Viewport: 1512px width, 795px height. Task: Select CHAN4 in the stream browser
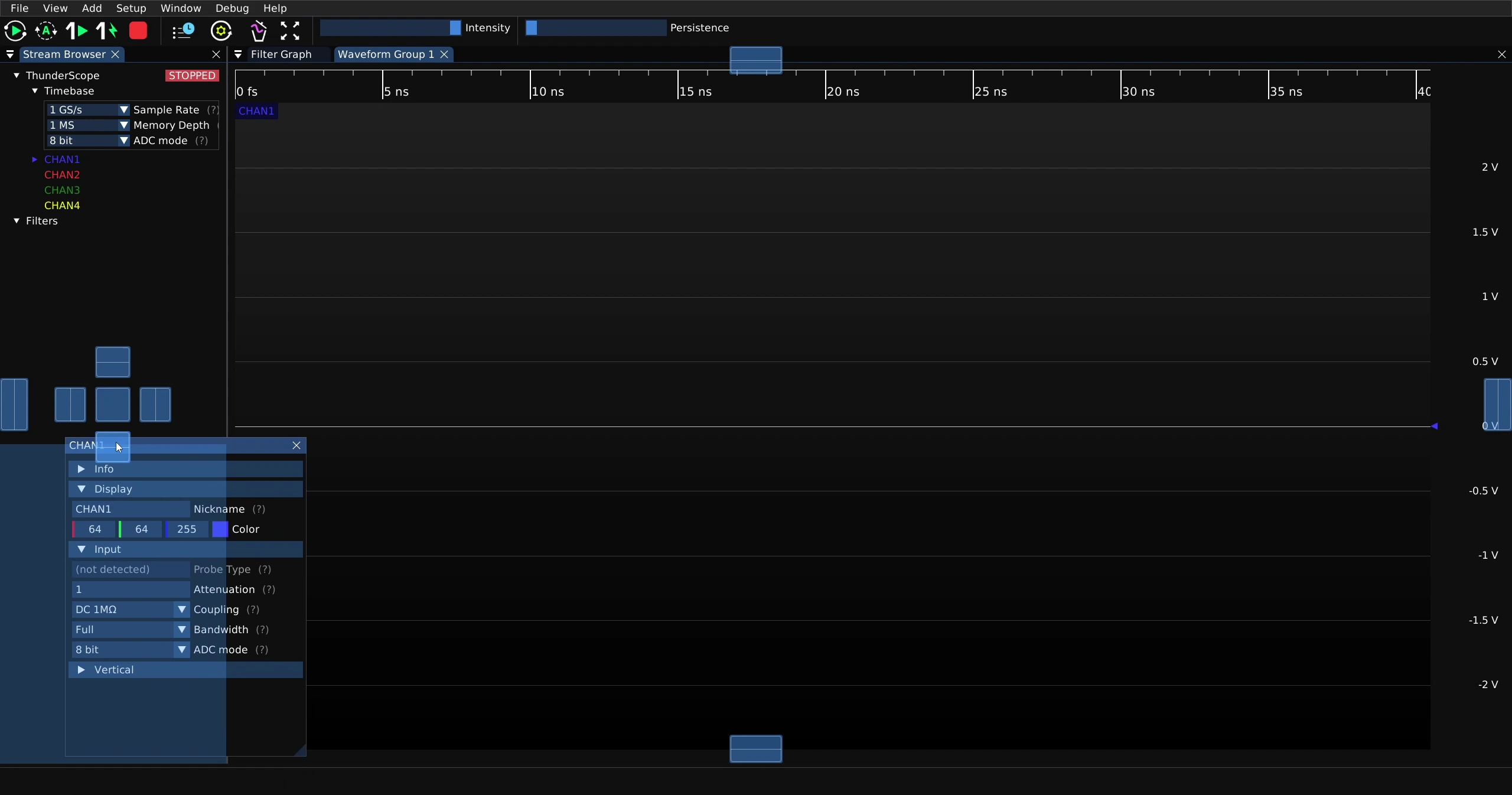tap(62, 206)
